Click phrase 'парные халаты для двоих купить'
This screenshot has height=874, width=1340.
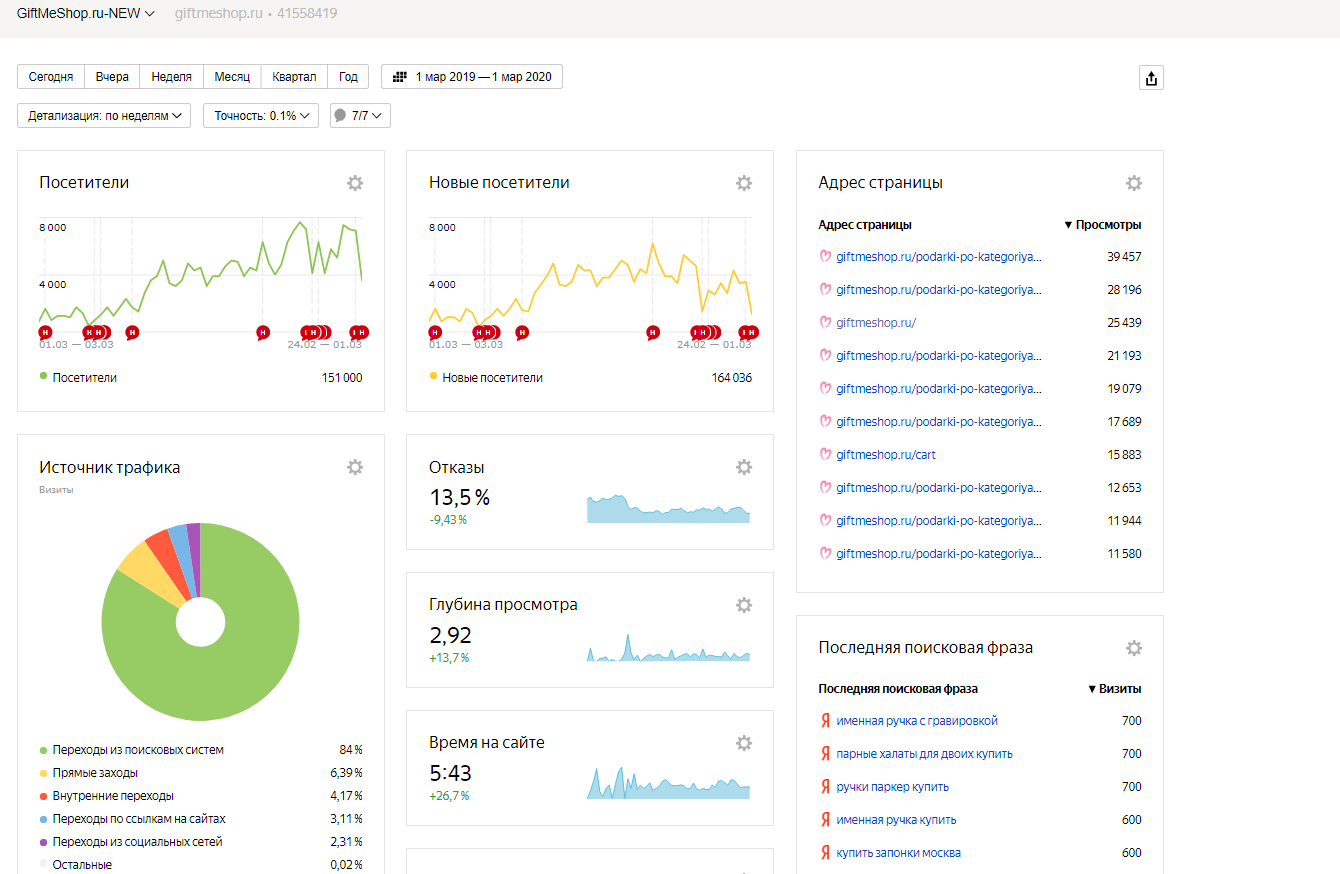point(924,754)
